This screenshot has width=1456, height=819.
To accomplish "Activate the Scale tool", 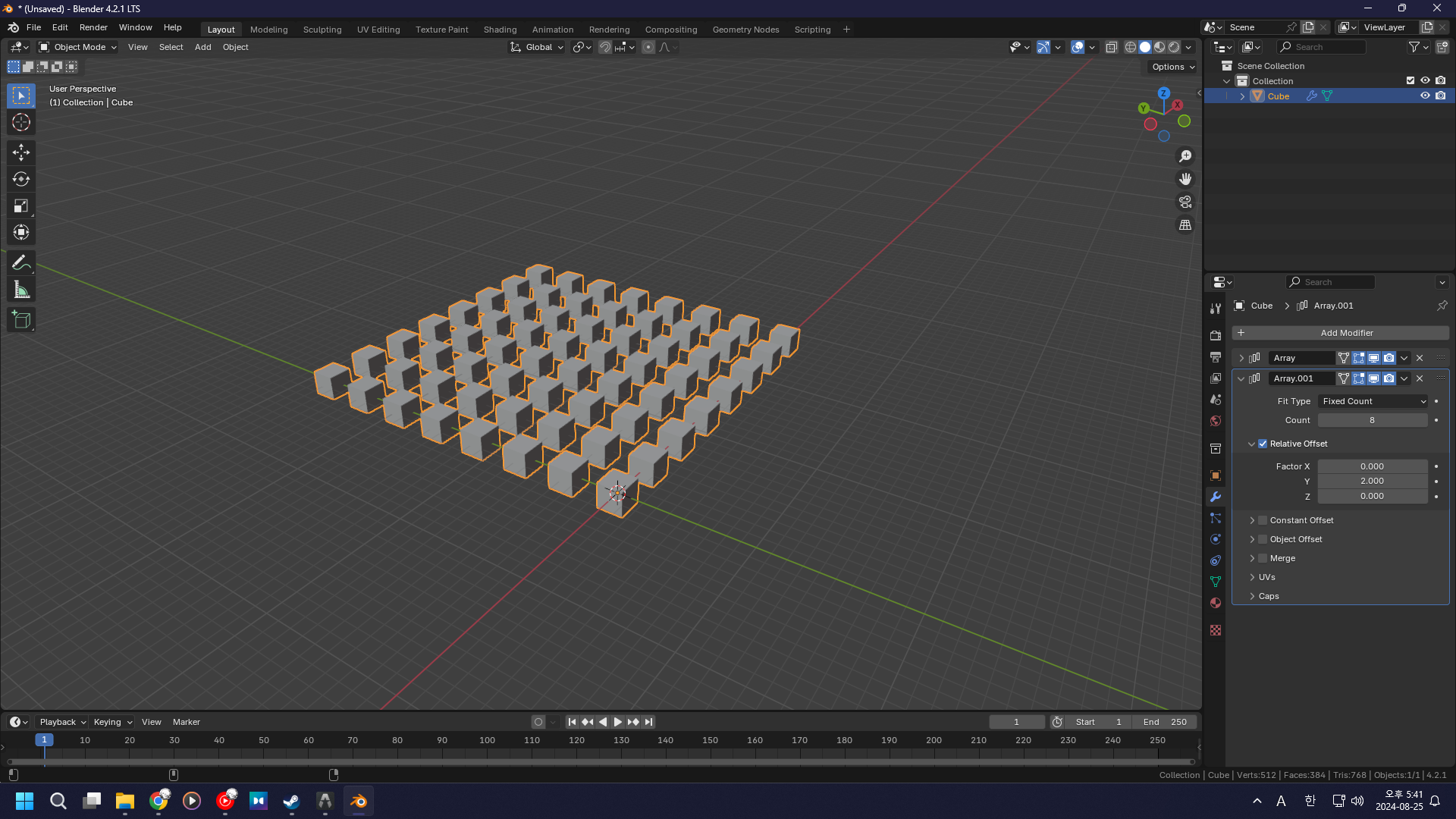I will [x=21, y=206].
